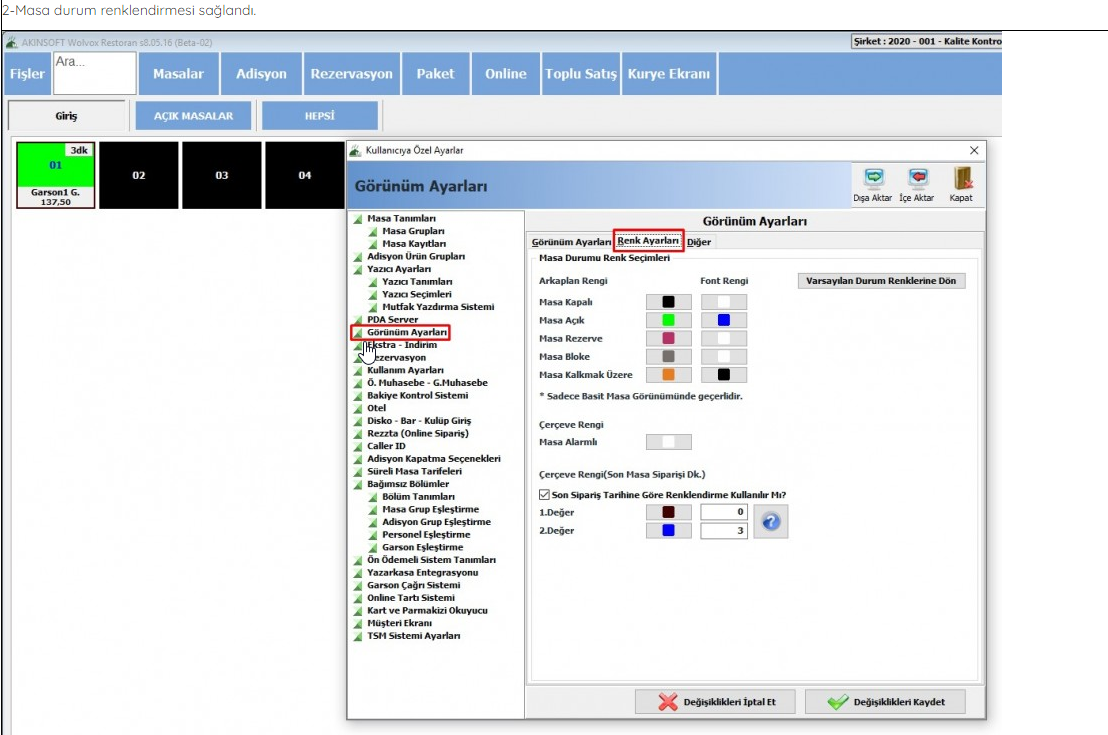Select Online Tartı Sistemi tree item
This screenshot has height=735, width=1108.
pyautogui.click(x=411, y=598)
